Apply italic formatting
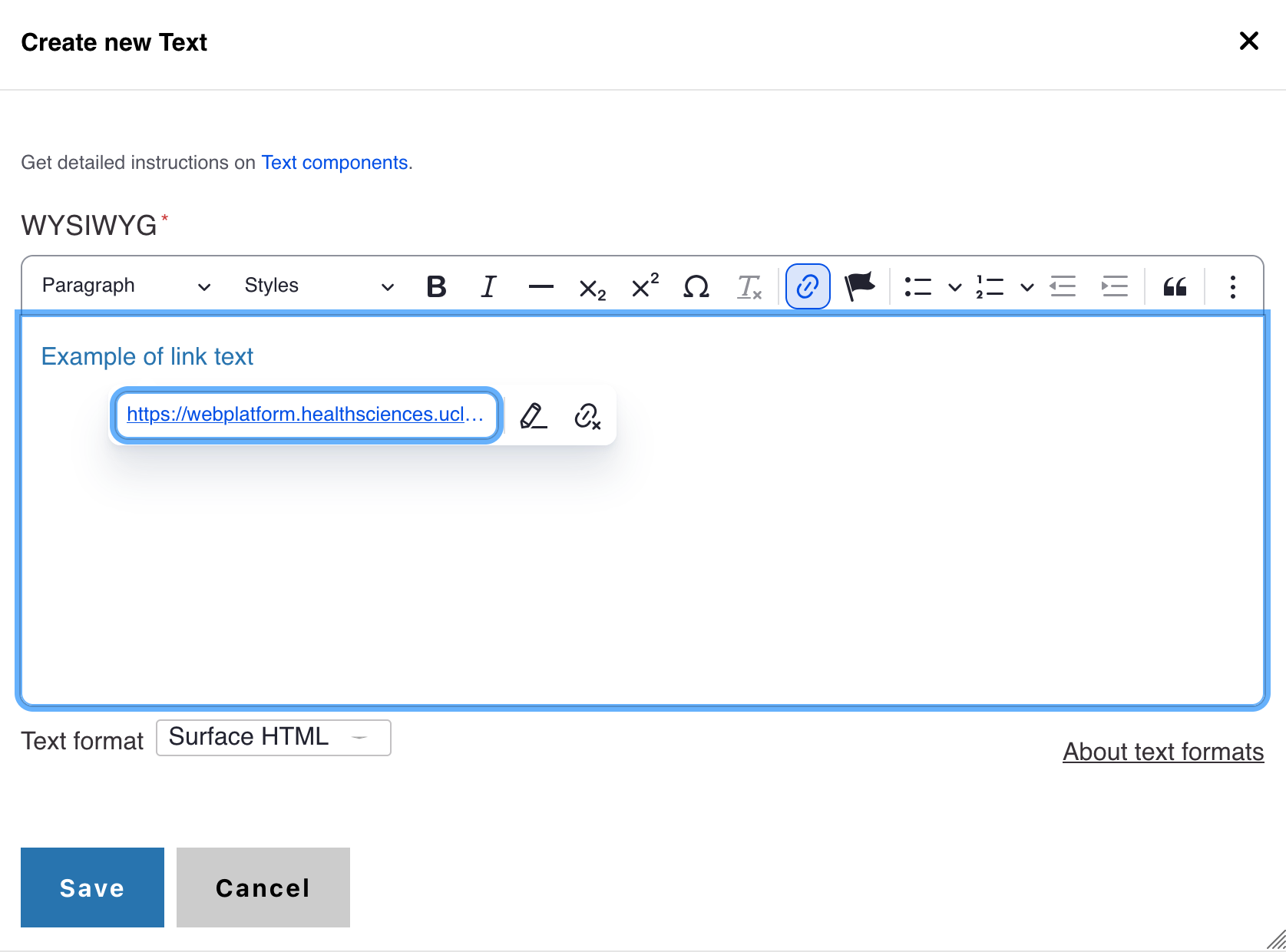Screen dimensions: 1286x952 pyautogui.click(x=488, y=286)
